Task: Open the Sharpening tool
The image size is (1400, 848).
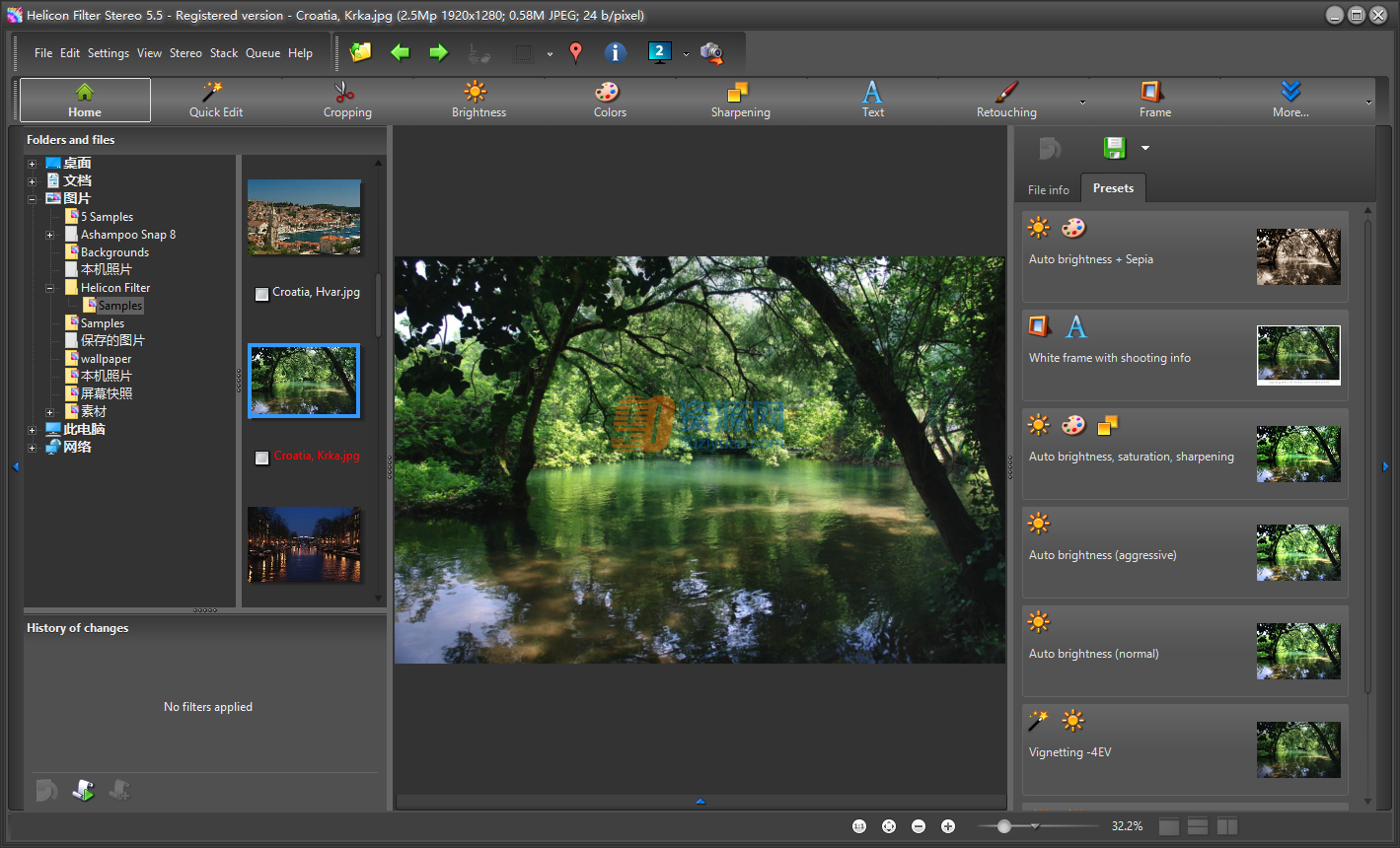Action: pyautogui.click(x=740, y=100)
